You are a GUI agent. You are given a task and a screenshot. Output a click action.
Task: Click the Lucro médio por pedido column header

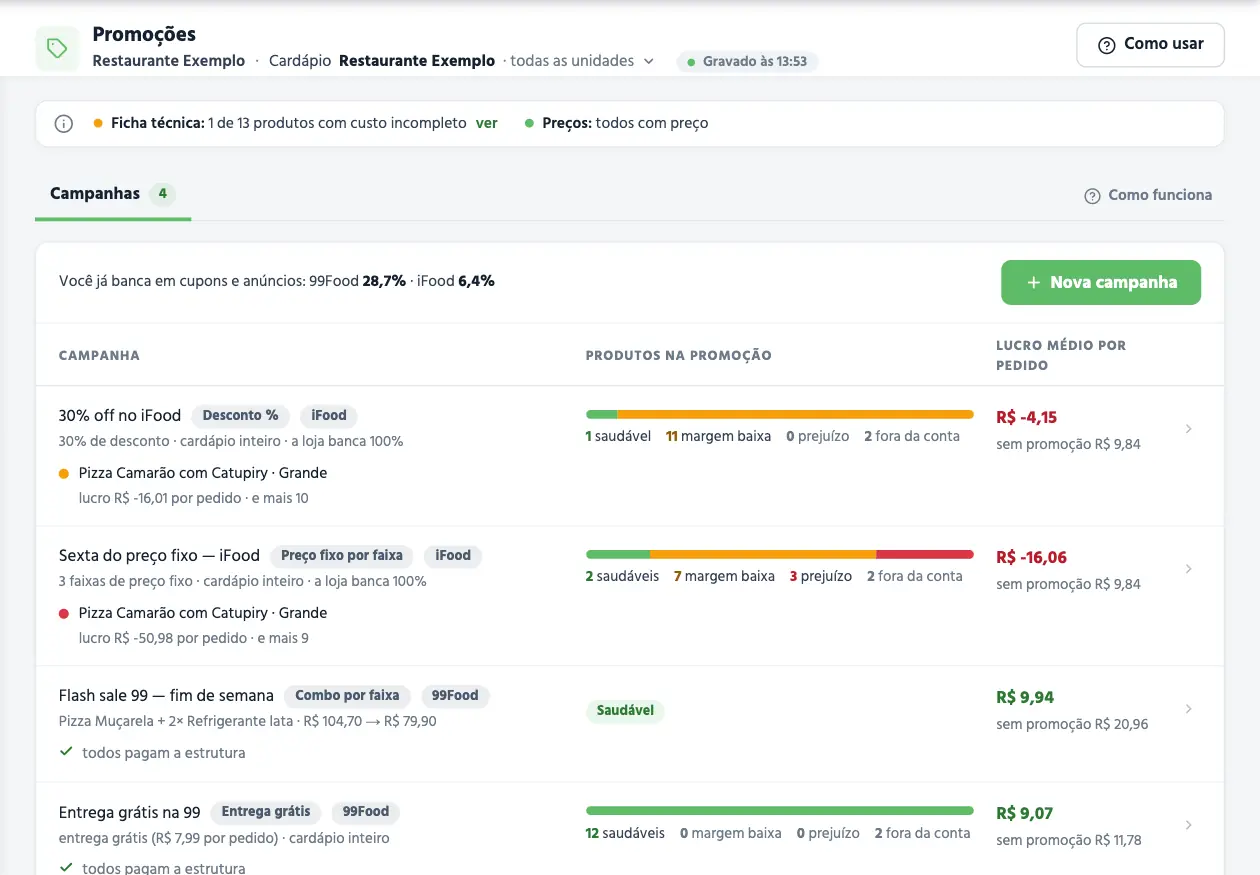(1061, 355)
